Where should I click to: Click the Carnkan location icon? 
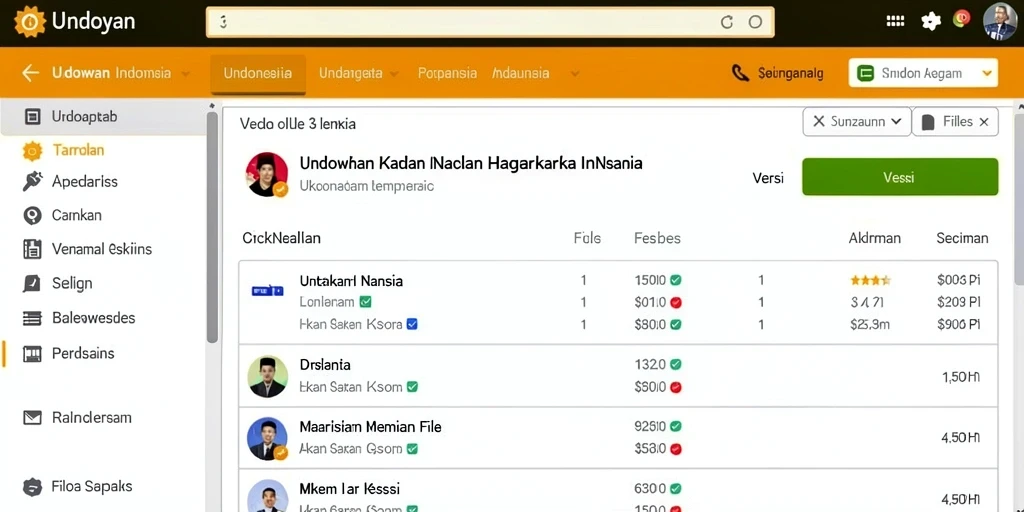(x=32, y=216)
